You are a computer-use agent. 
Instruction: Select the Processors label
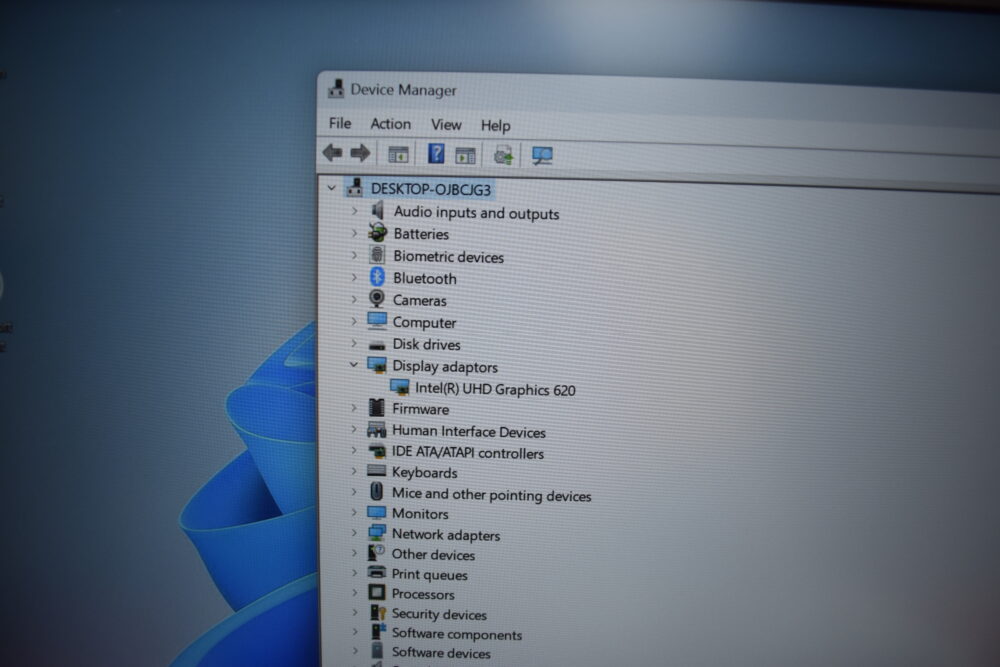point(423,594)
